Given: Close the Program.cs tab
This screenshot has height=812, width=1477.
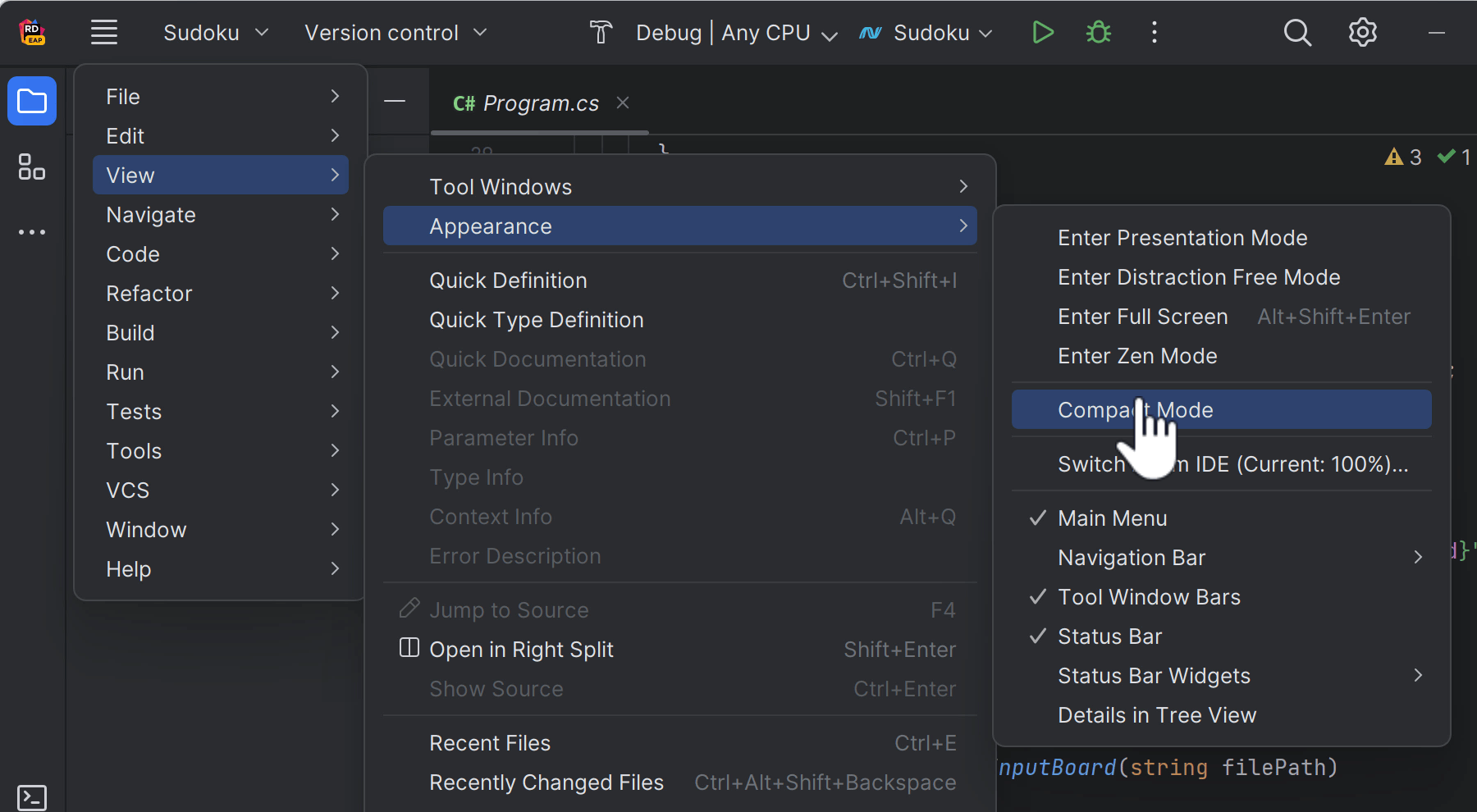Looking at the screenshot, I should (623, 103).
